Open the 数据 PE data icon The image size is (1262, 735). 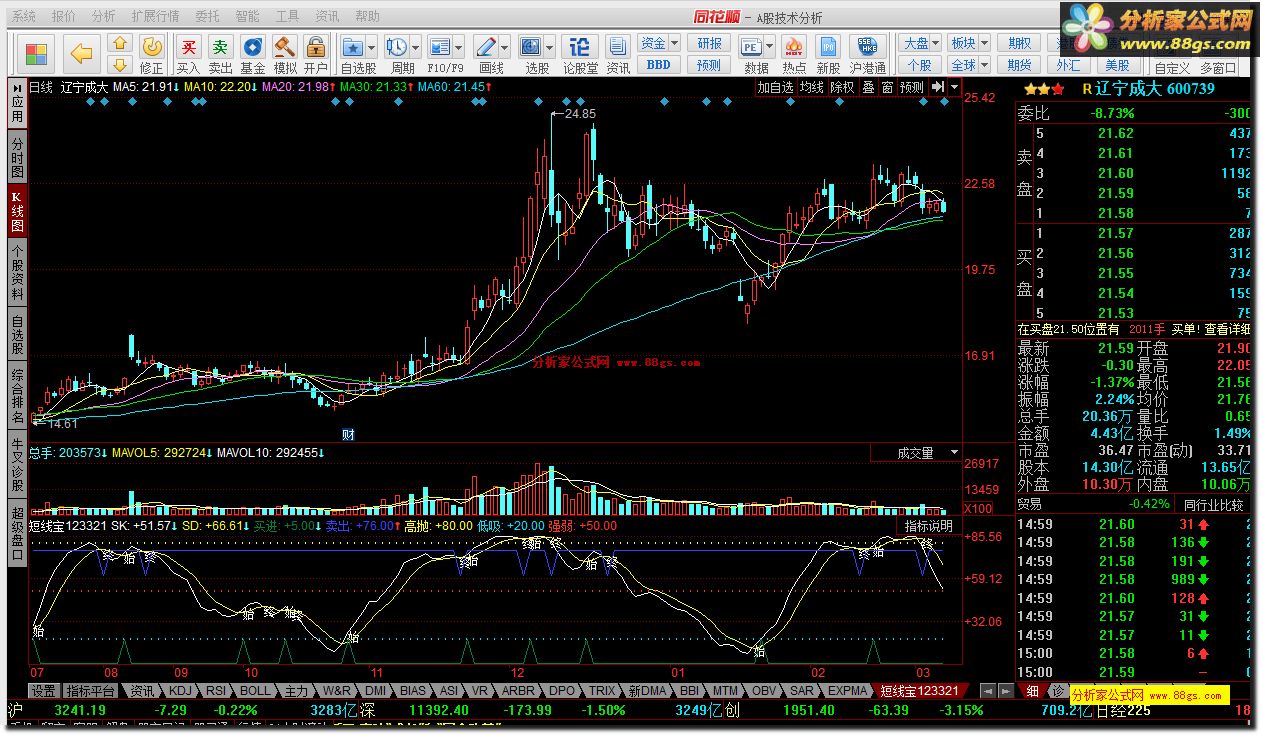(x=751, y=47)
